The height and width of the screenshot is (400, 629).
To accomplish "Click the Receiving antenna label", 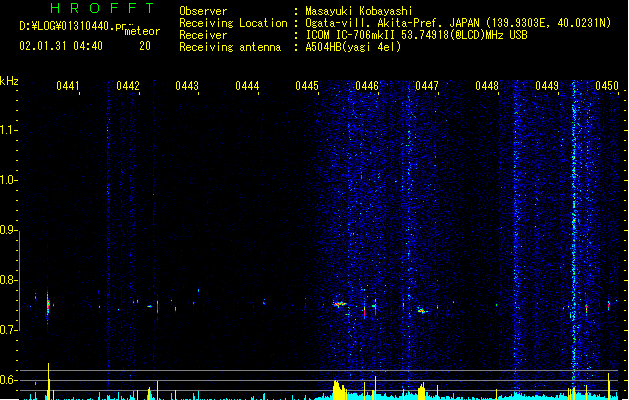I will click(x=230, y=47).
